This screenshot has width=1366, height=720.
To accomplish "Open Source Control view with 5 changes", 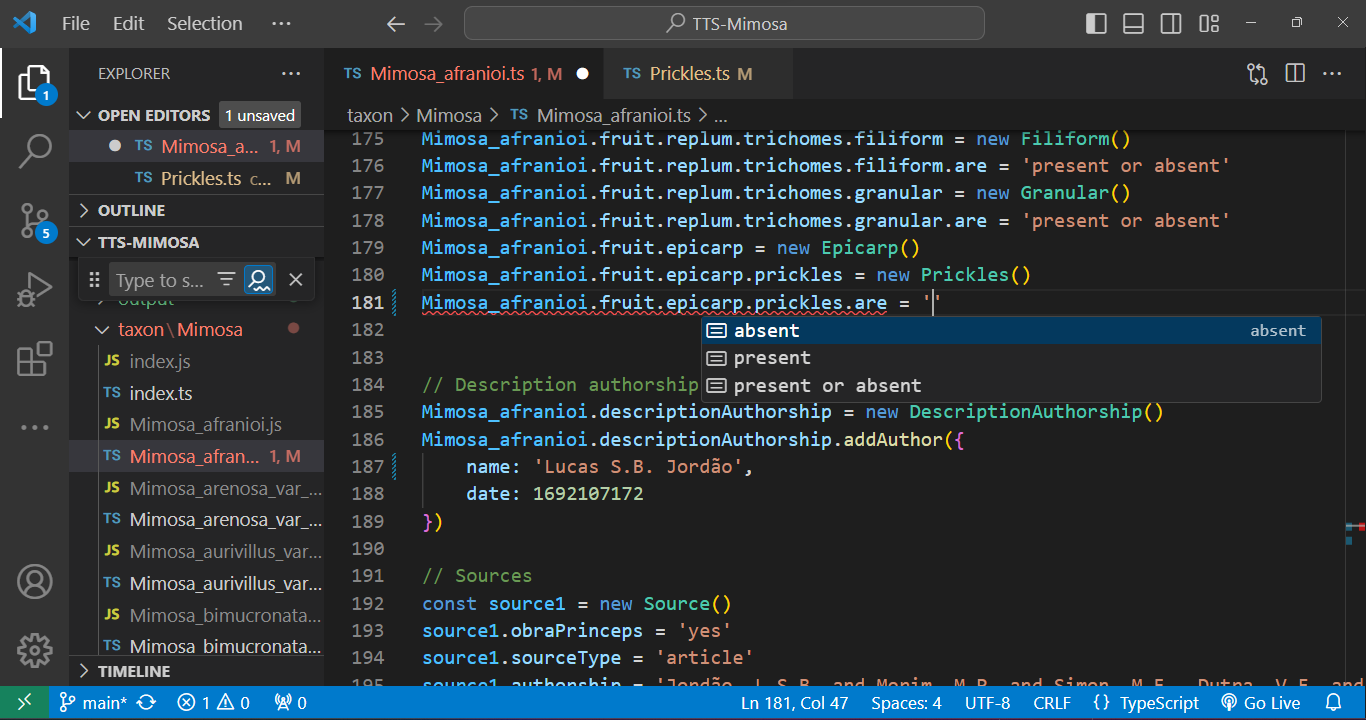I will click(x=35, y=221).
